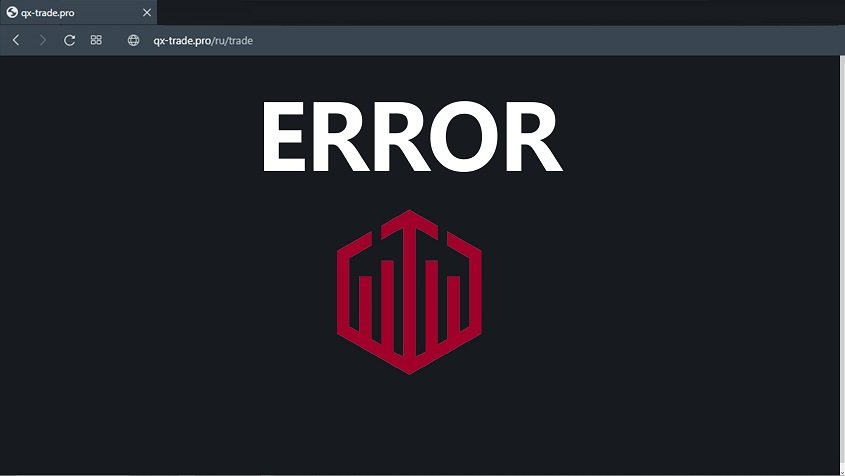Click the favicon on the qx-trade.pro tab

[x=12, y=12]
